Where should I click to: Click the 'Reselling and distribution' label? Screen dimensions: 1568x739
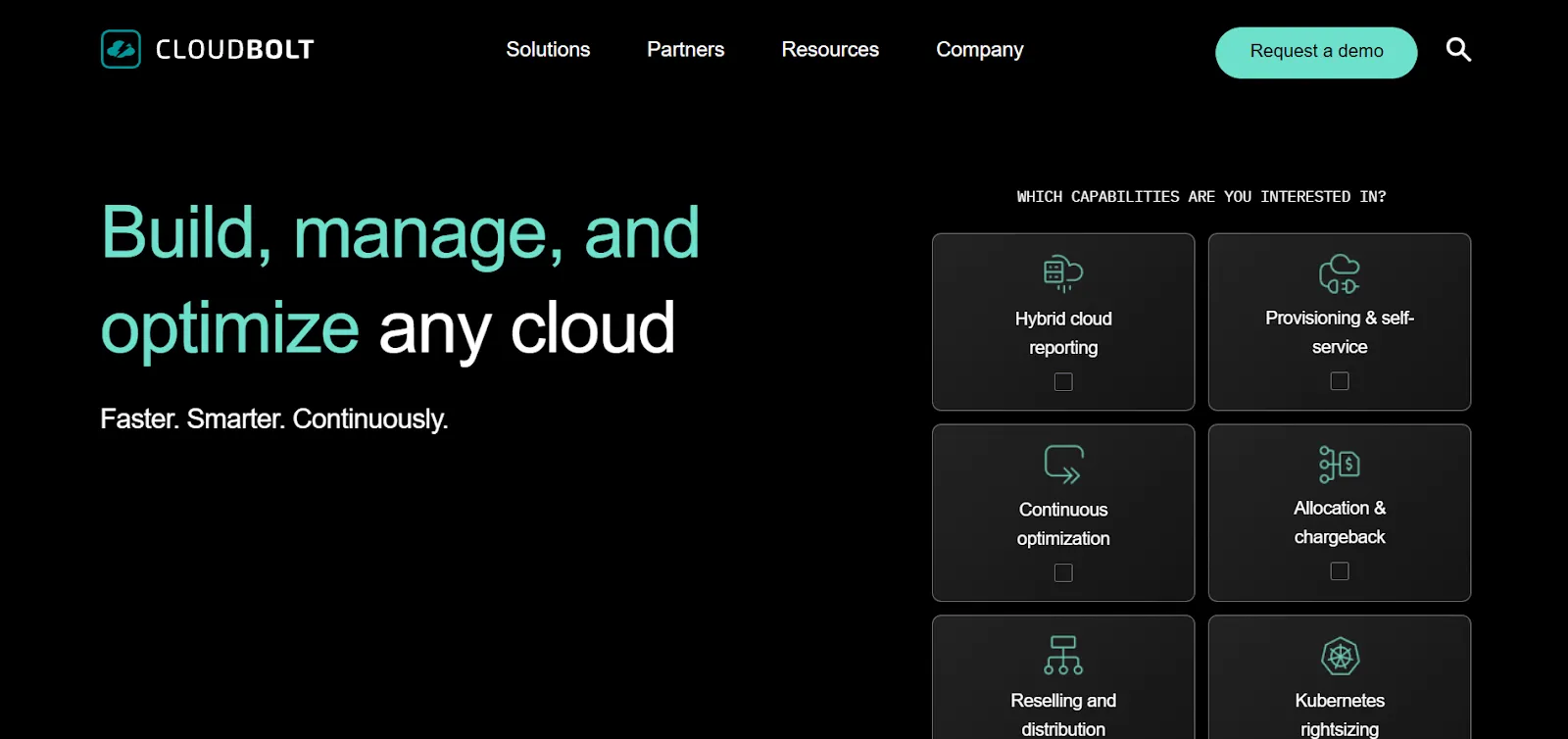click(x=1063, y=714)
